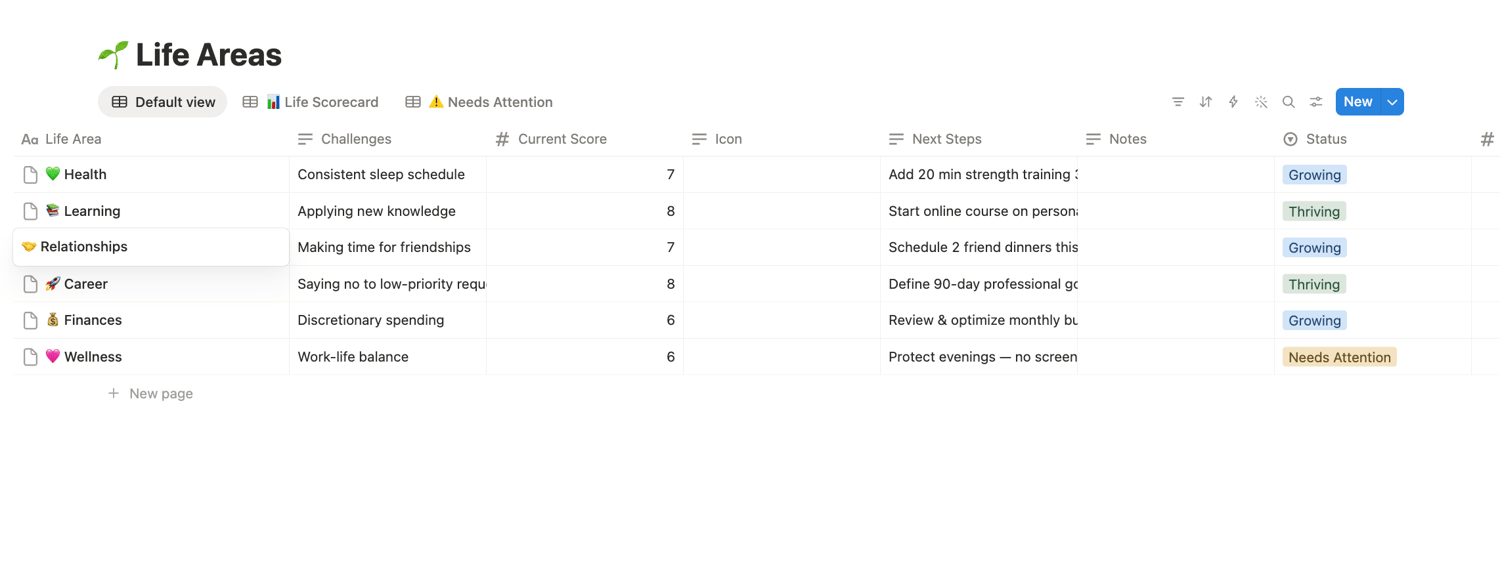Switch to the Life Scorecard tab
The image size is (1500, 588).
pos(311,102)
